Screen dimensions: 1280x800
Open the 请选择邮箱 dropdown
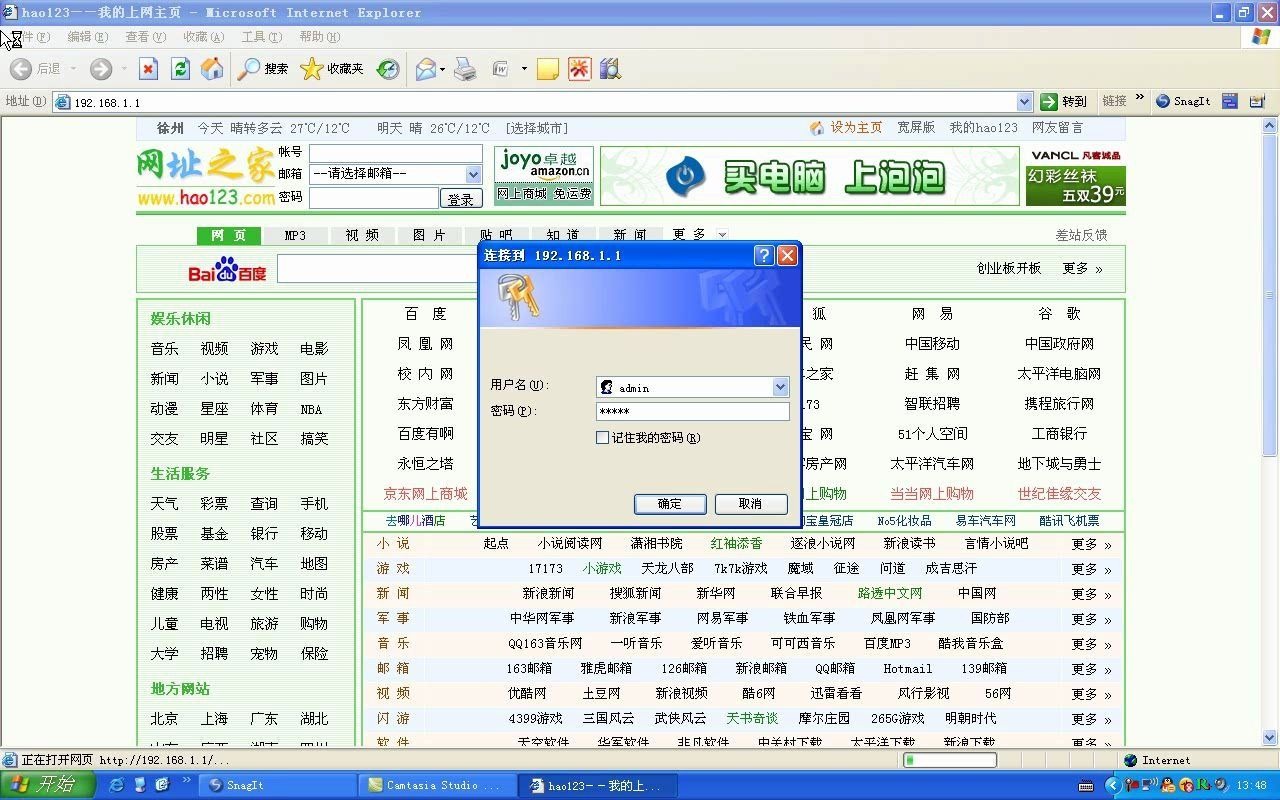[395, 174]
